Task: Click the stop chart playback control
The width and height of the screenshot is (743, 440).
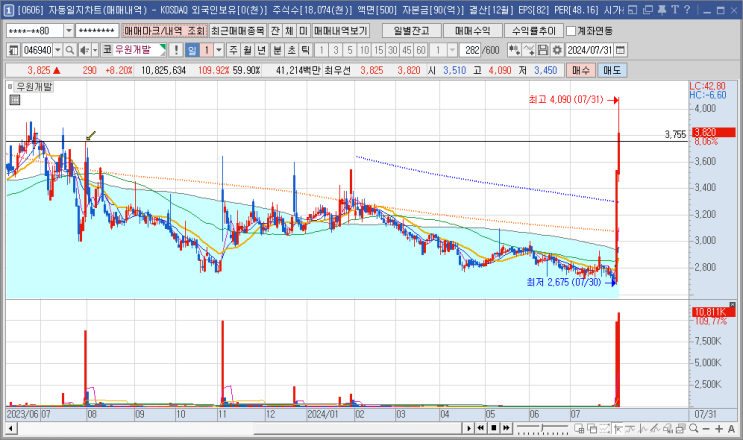Action: click(x=493, y=428)
